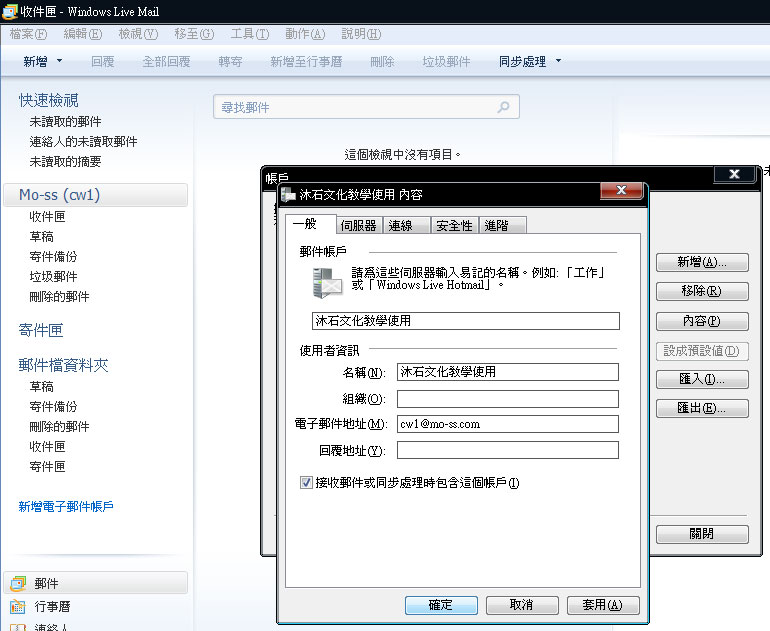Image resolution: width=770 pixels, height=631 pixels.
Task: Click the 取消 button
Action: [522, 605]
